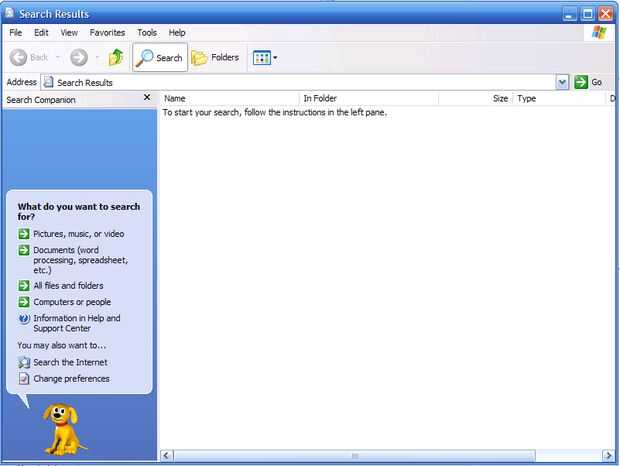The width and height of the screenshot is (620, 466).
Task: Open the Back history dropdown arrow
Action: pos(58,58)
